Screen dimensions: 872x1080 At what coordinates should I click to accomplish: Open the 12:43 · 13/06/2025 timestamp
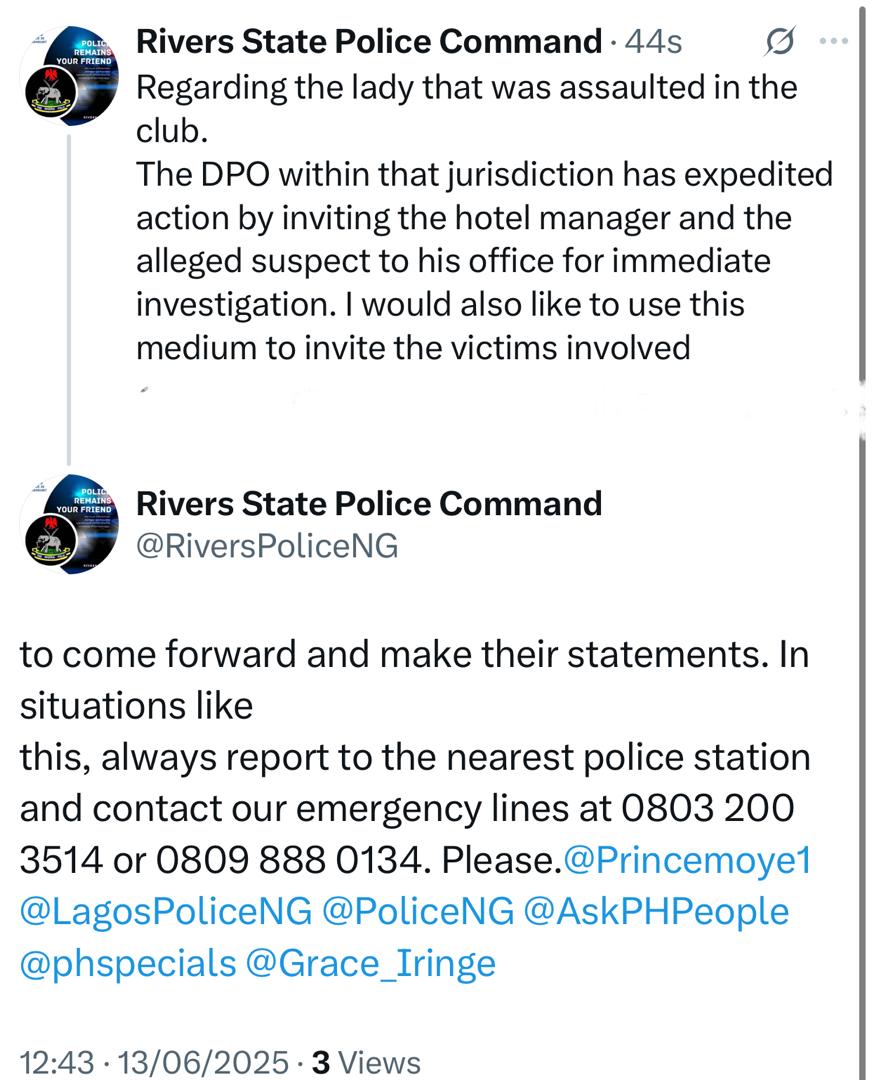click(154, 1061)
